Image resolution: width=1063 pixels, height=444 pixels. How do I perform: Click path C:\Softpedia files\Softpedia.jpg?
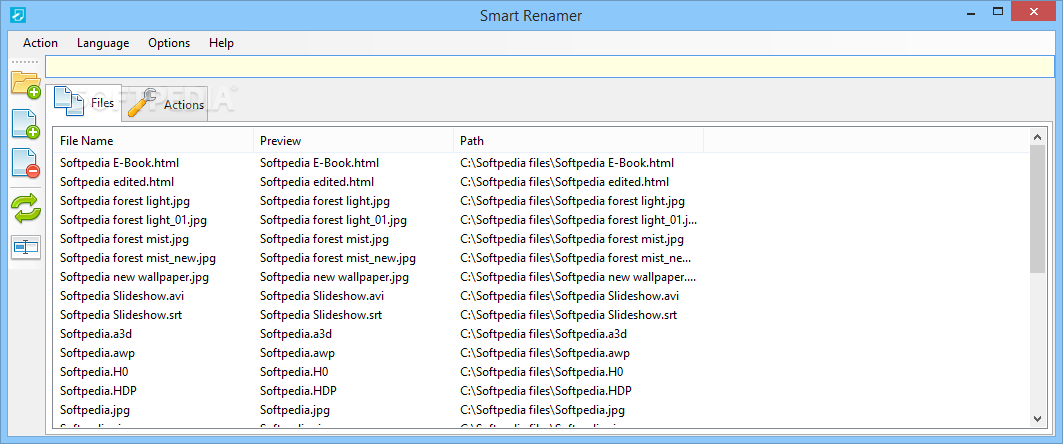tap(542, 409)
